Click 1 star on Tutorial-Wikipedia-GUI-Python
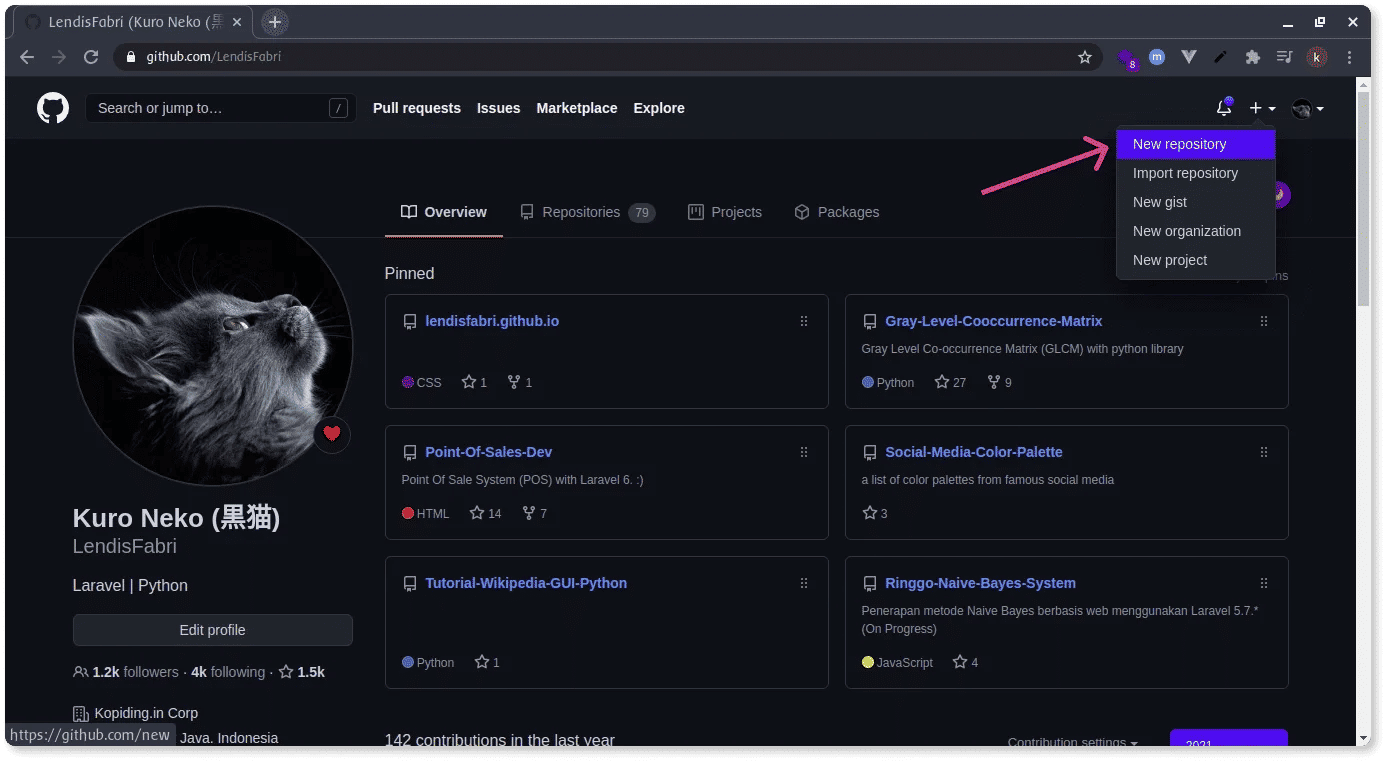 (487, 662)
